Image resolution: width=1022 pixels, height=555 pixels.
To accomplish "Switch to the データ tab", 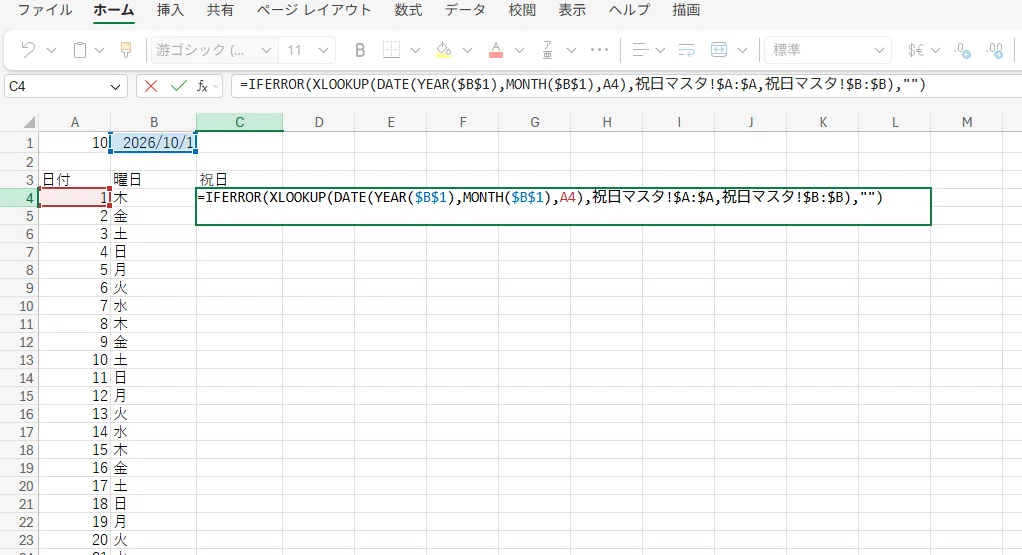I will (465, 10).
